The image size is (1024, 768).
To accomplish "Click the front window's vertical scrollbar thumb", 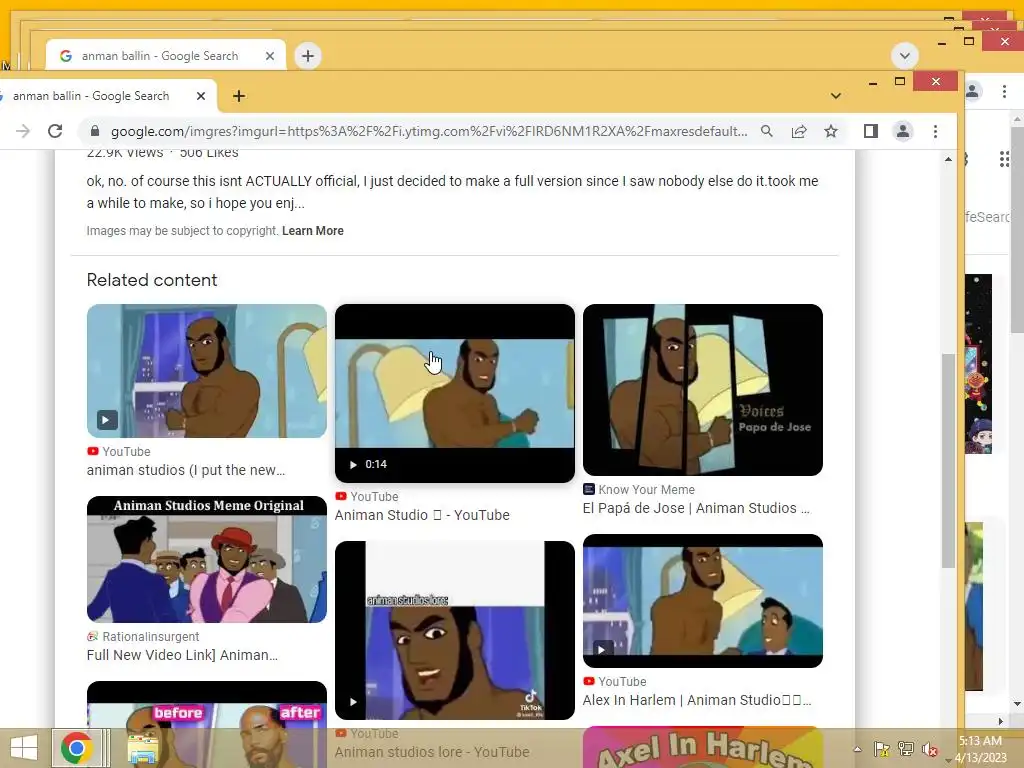I will tap(948, 461).
